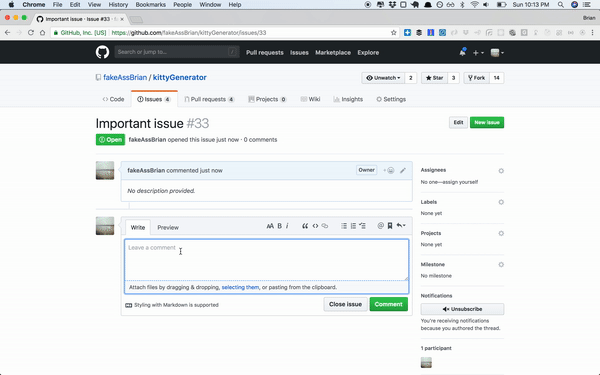Click the Chrome home button
This screenshot has height=375, width=600.
coord(42,33)
